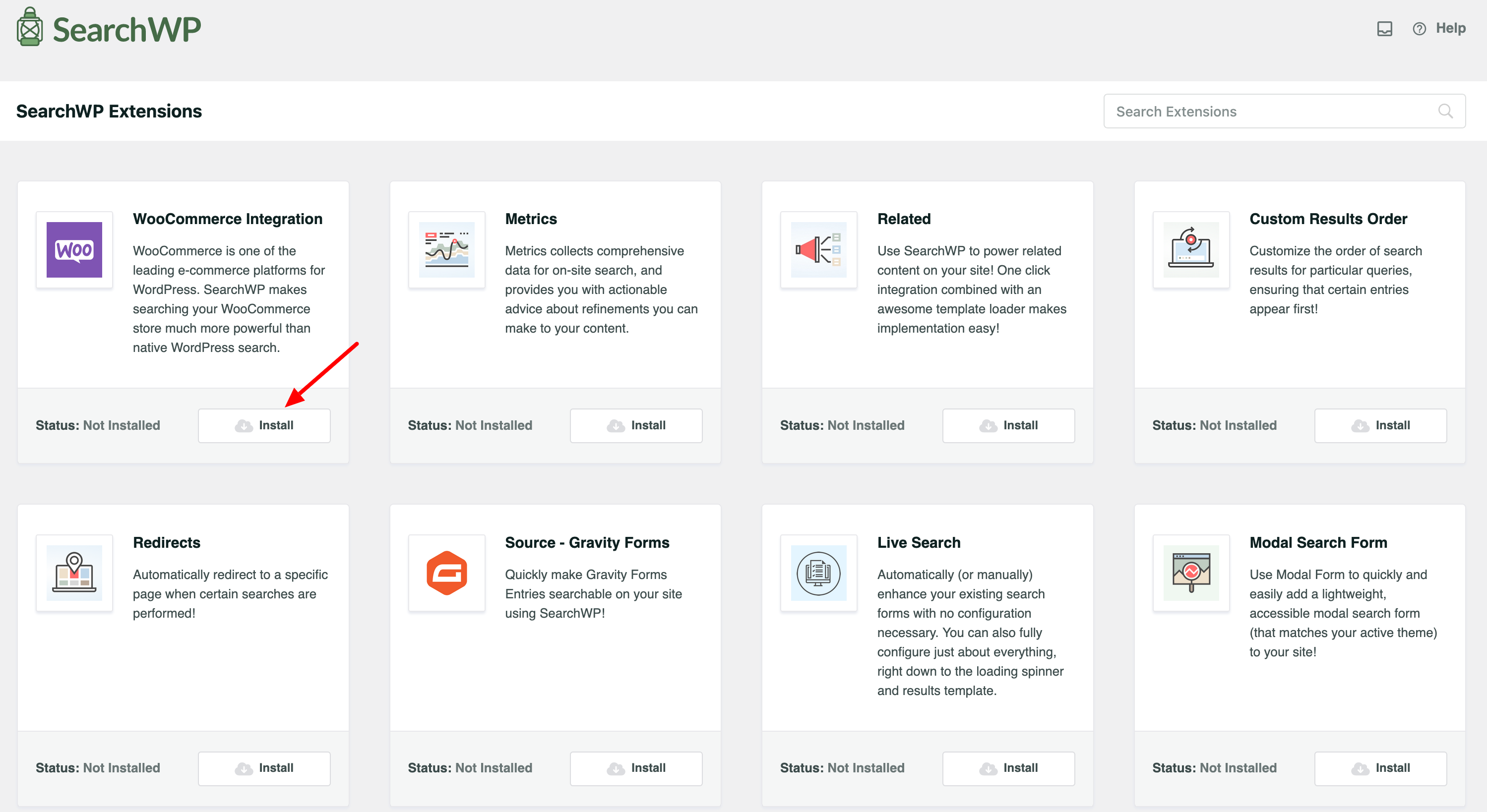Click the Metrics description paragraph
This screenshot has height=812, width=1487.
(x=601, y=290)
